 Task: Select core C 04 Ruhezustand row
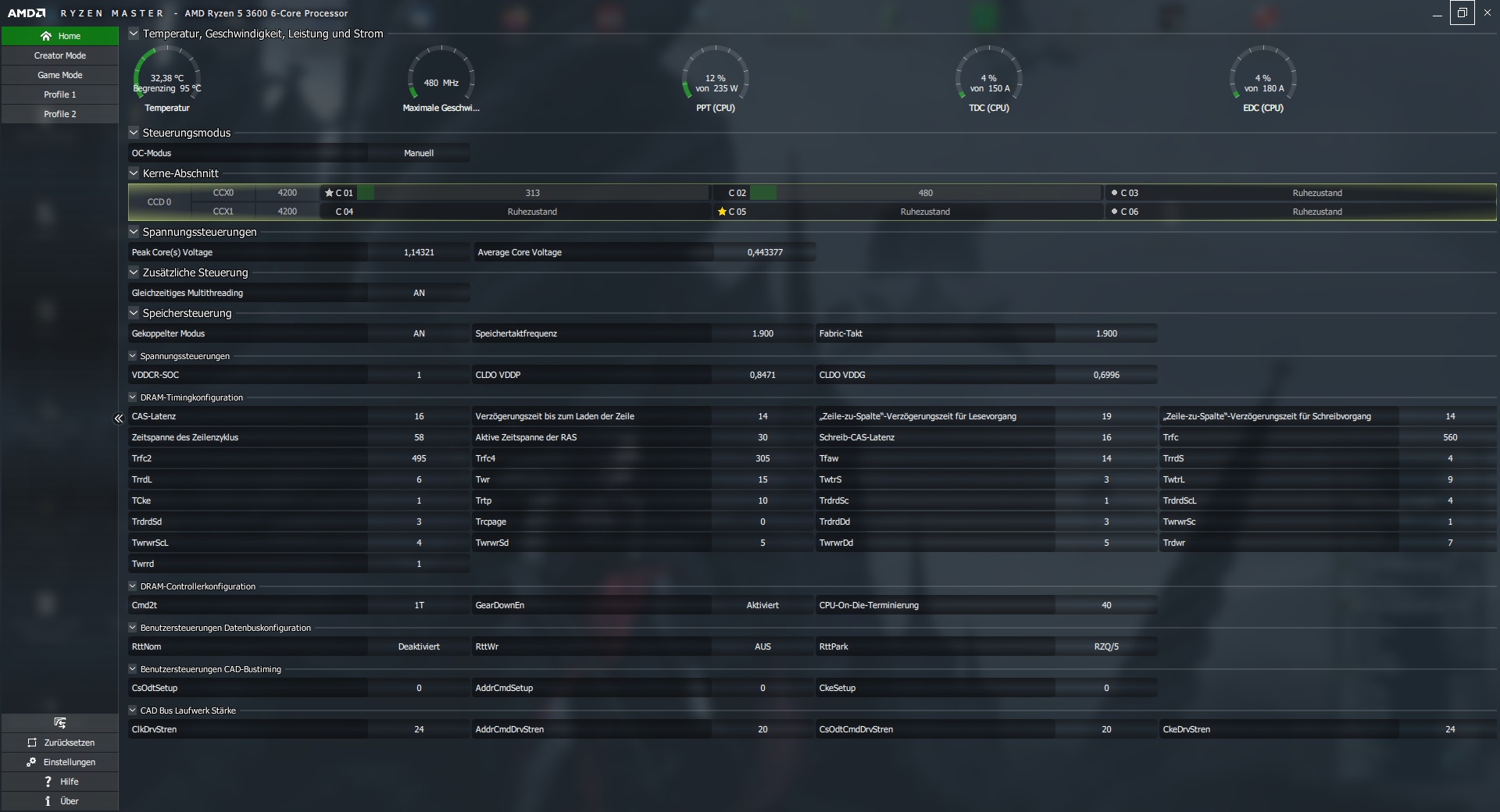pyautogui.click(x=514, y=212)
